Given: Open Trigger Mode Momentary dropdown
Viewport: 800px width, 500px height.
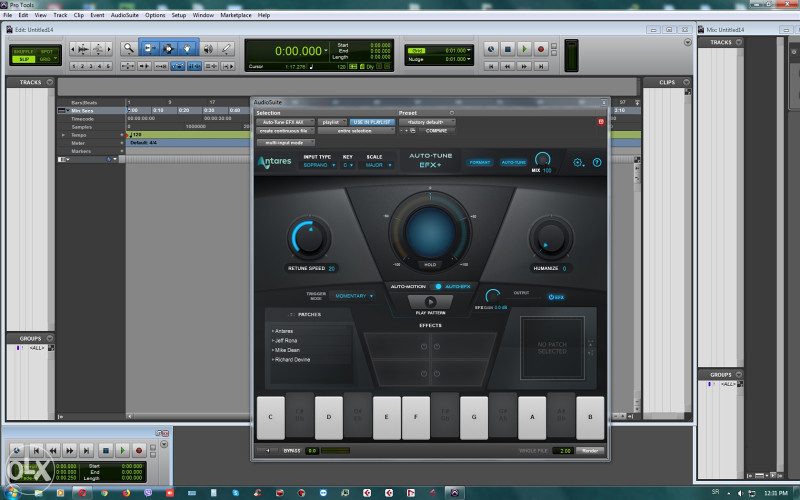Looking at the screenshot, I should click(x=354, y=296).
